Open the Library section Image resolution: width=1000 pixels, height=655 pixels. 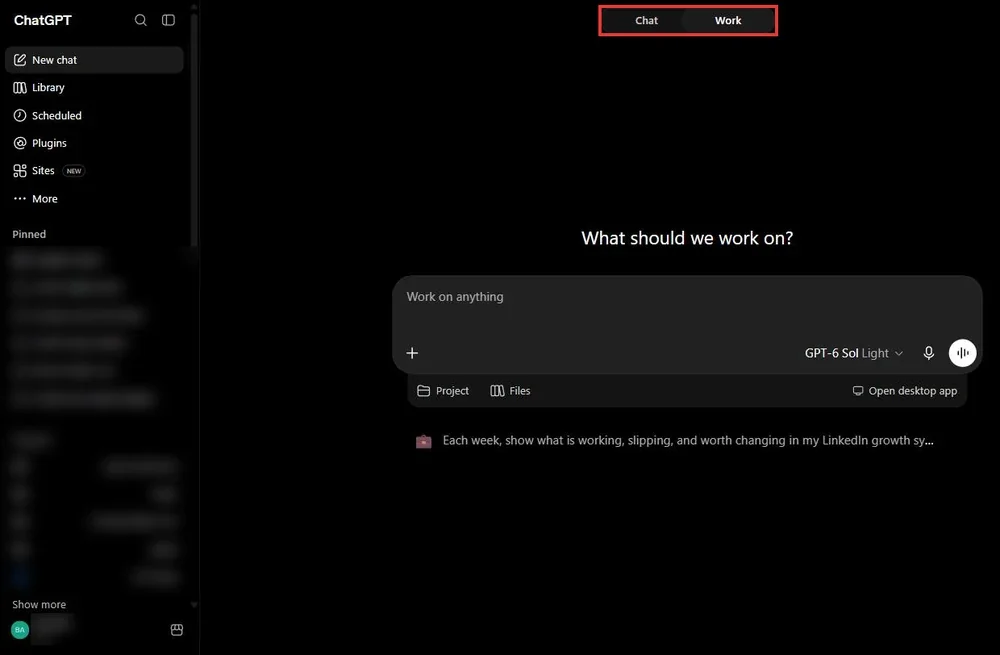tap(94, 87)
